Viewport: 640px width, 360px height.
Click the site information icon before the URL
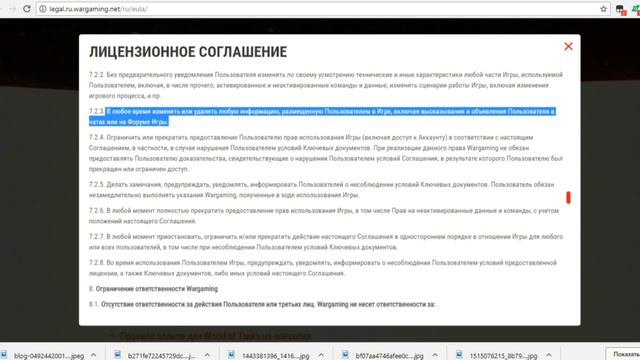point(42,9)
